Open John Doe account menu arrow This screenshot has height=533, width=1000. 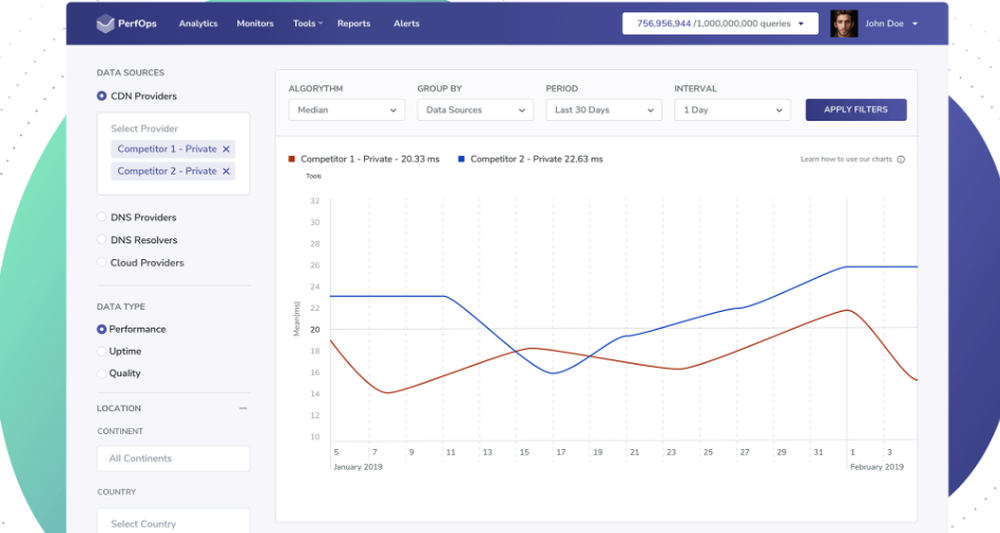tap(915, 24)
